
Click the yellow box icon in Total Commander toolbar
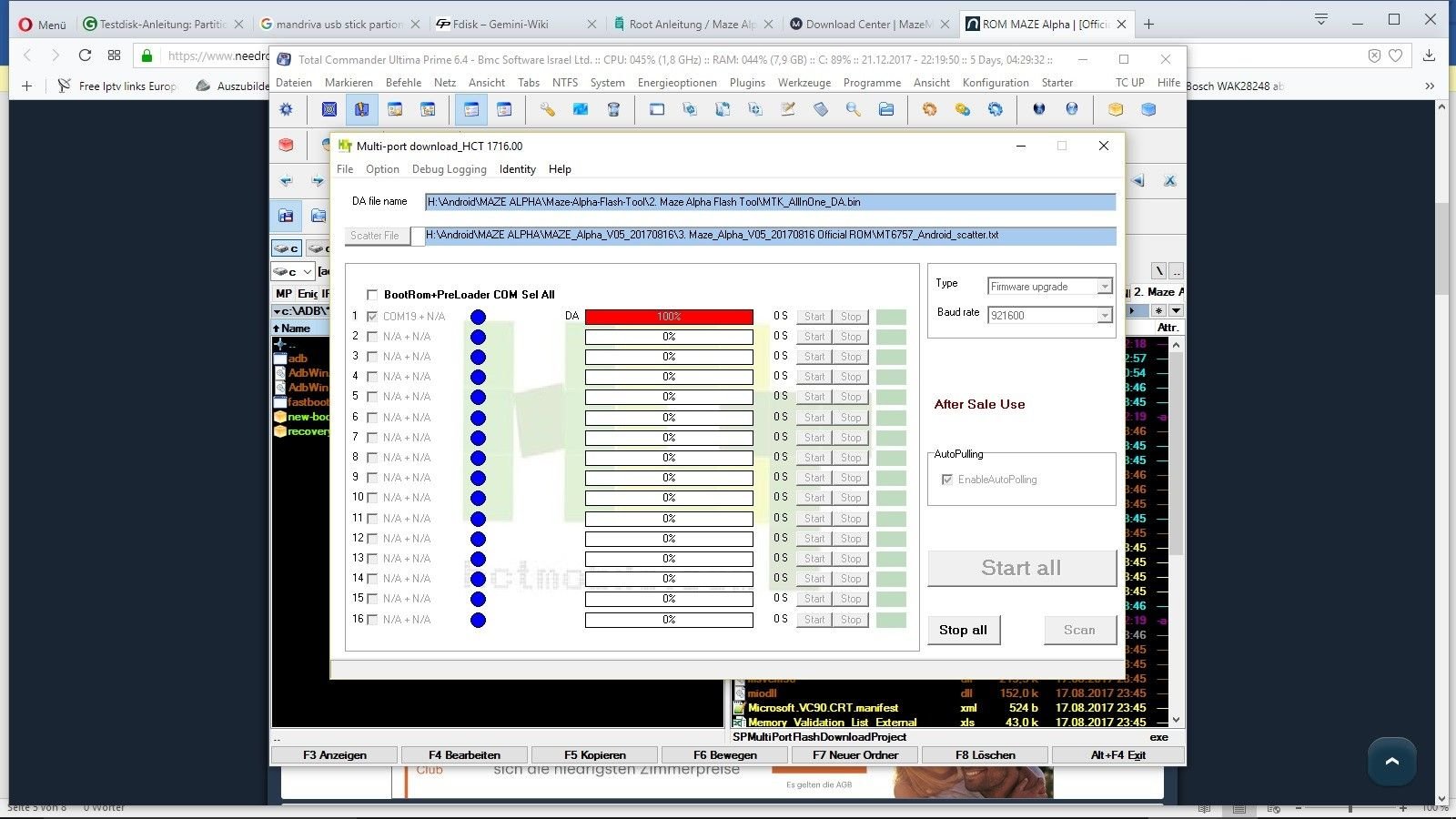point(1116,109)
